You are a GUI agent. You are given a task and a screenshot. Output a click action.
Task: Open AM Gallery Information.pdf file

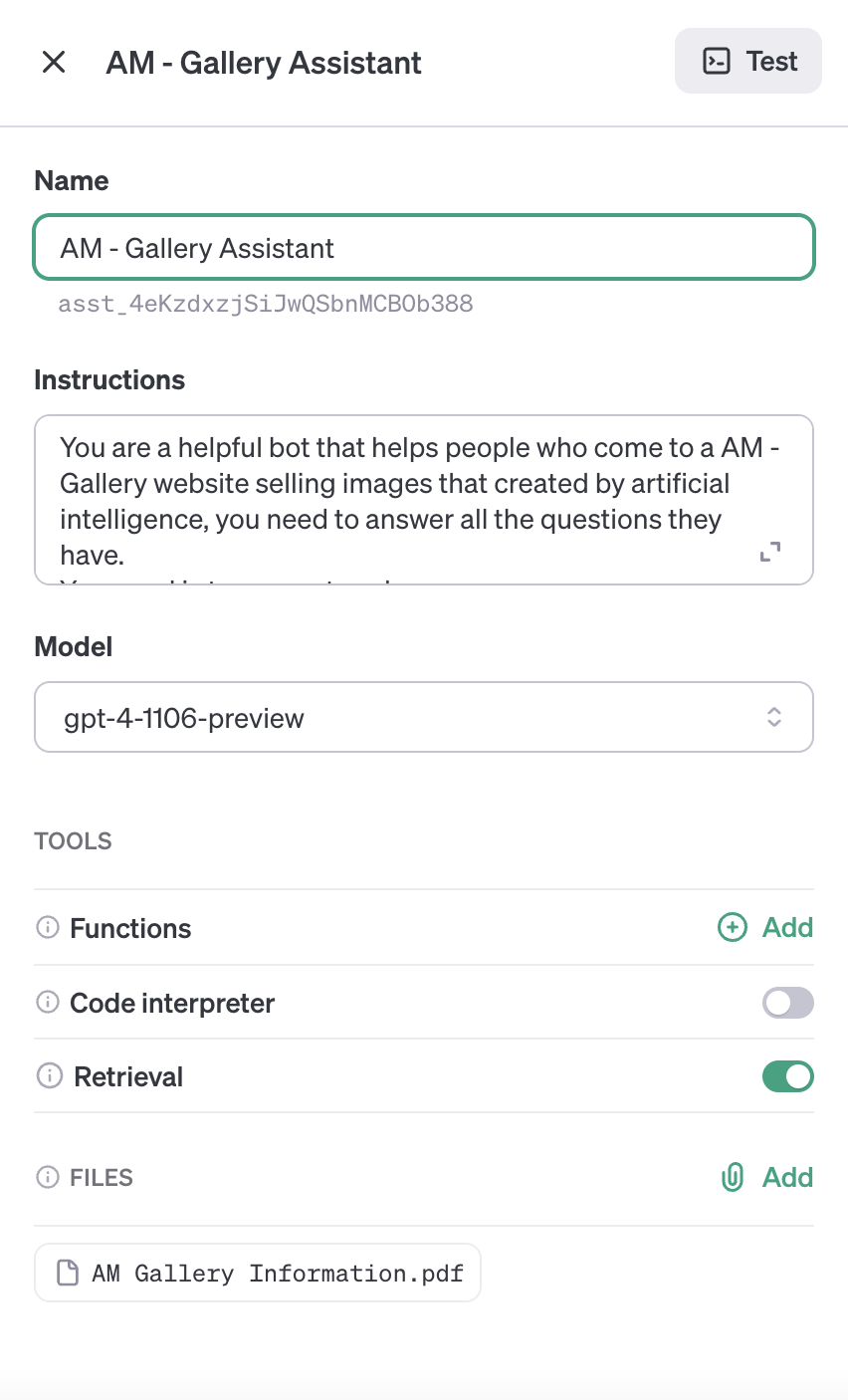click(258, 1274)
